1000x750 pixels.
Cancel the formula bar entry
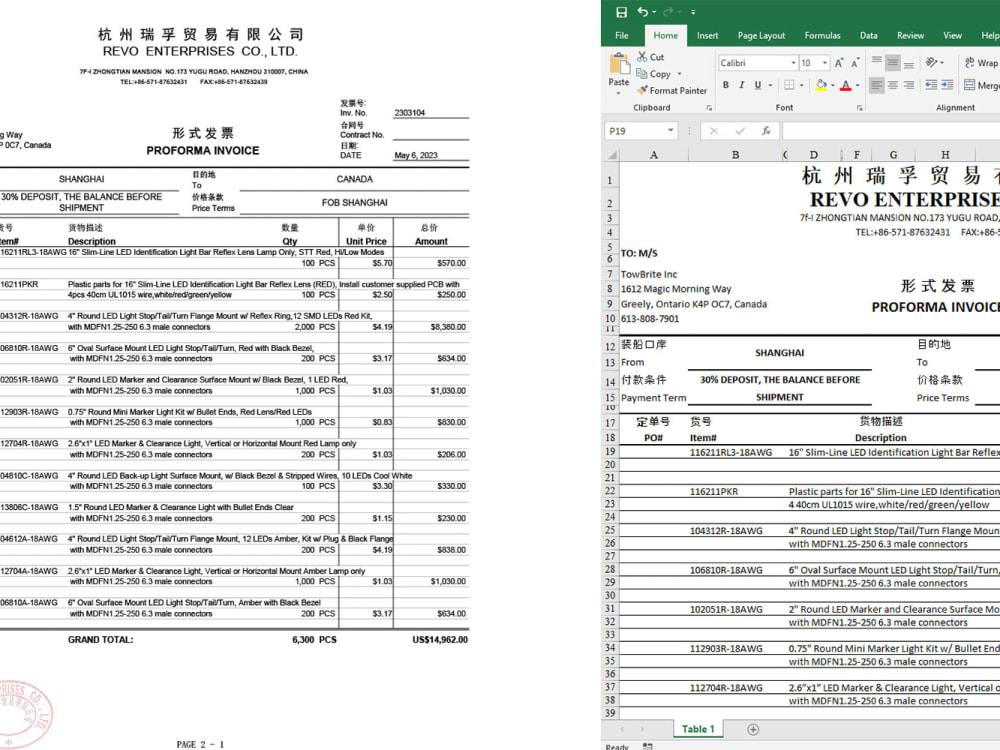[x=714, y=131]
